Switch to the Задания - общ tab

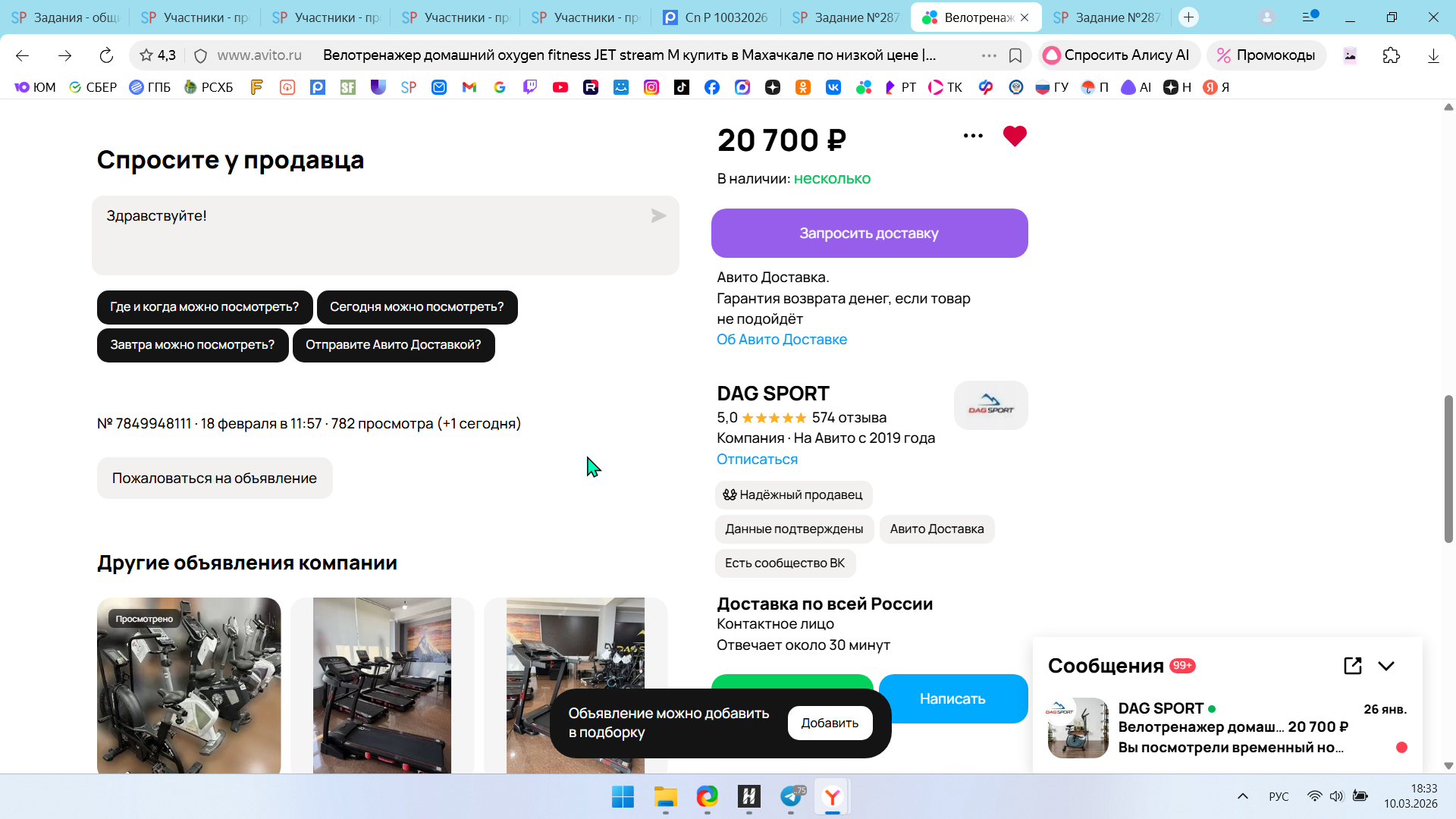click(67, 17)
